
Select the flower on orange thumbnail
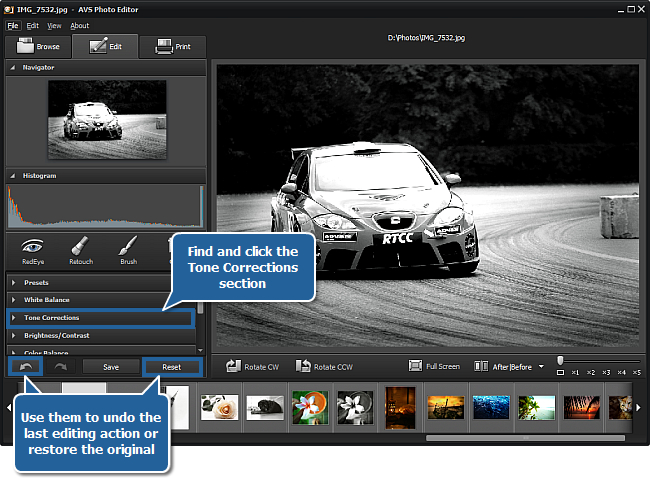310,407
